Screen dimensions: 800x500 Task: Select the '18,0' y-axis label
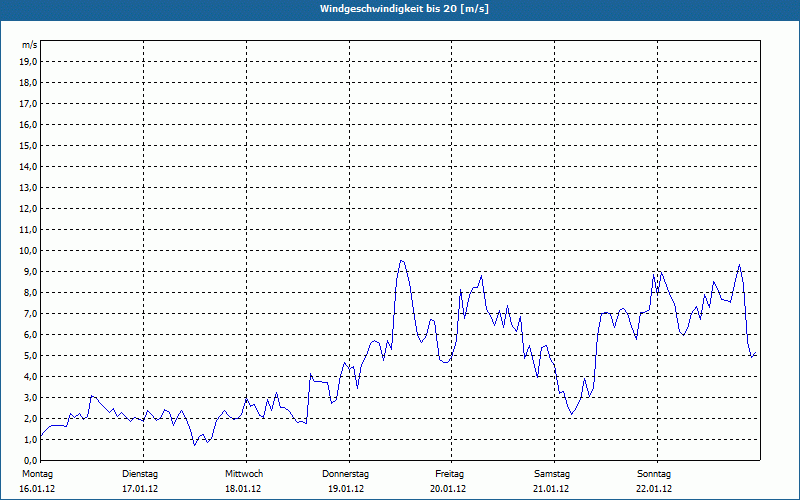point(28,83)
